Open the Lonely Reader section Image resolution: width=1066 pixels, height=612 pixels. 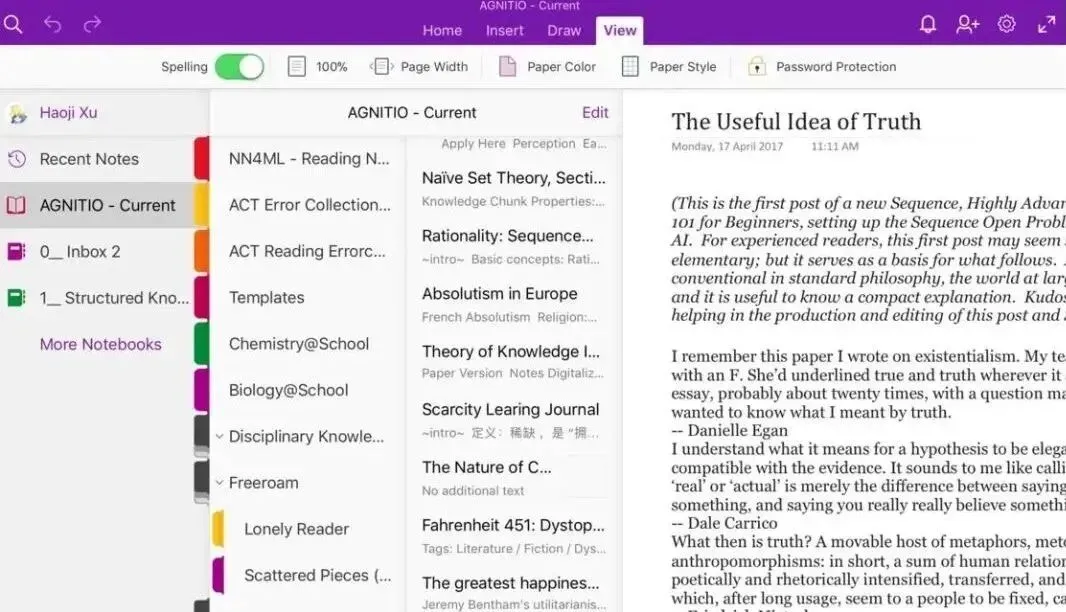[296, 529]
